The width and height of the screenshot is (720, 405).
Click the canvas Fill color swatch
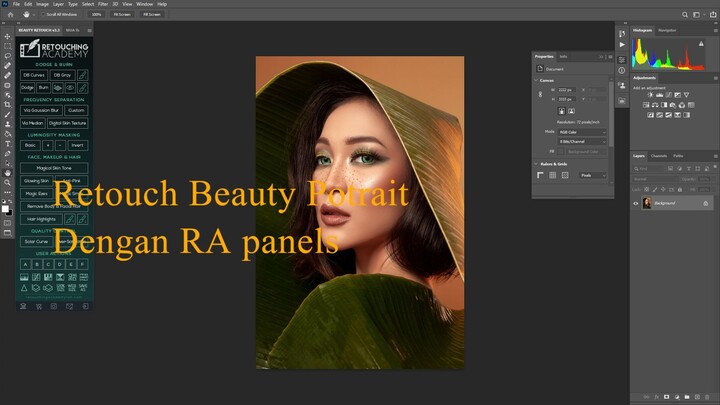click(560, 152)
